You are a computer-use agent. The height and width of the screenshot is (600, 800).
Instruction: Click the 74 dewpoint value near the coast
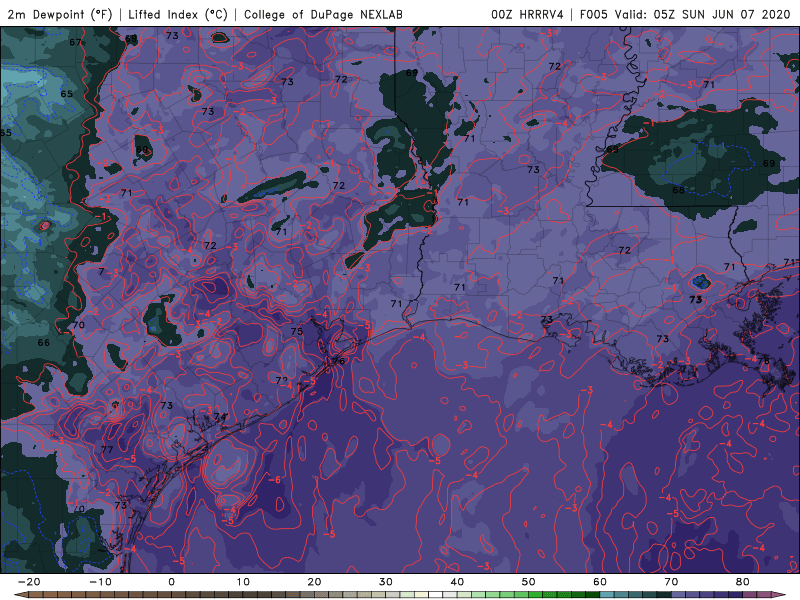220,417
